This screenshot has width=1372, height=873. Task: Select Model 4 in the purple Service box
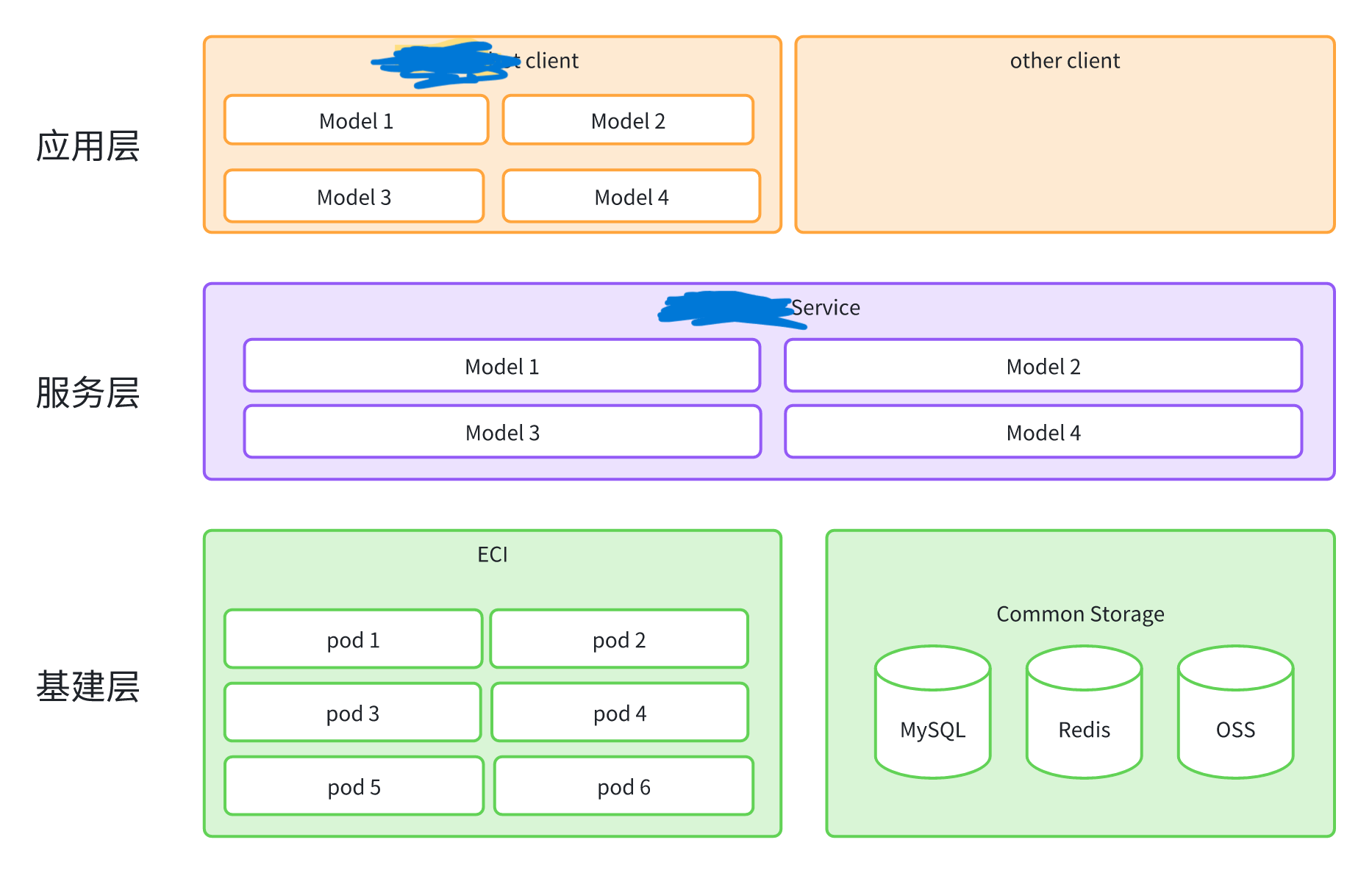(1043, 431)
